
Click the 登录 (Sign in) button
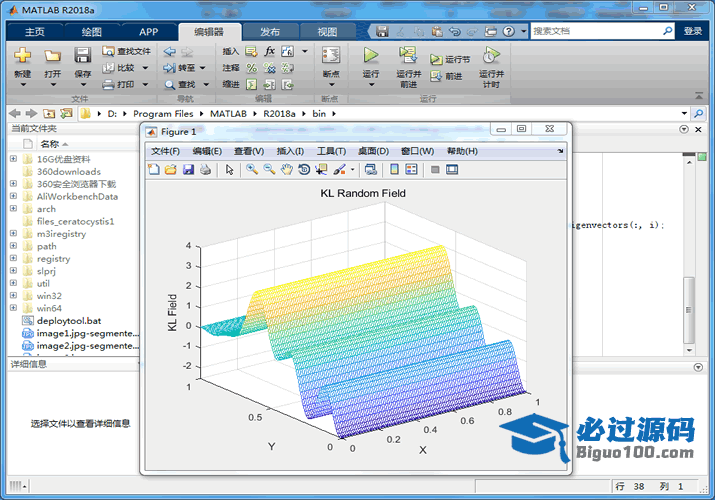coord(693,31)
